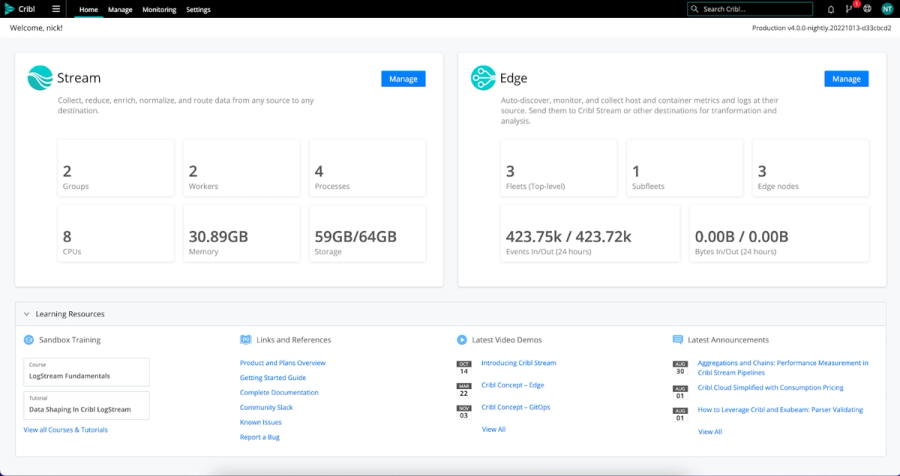Click the Links and References book icon
Screen dimensions: 900x476
[246, 340]
